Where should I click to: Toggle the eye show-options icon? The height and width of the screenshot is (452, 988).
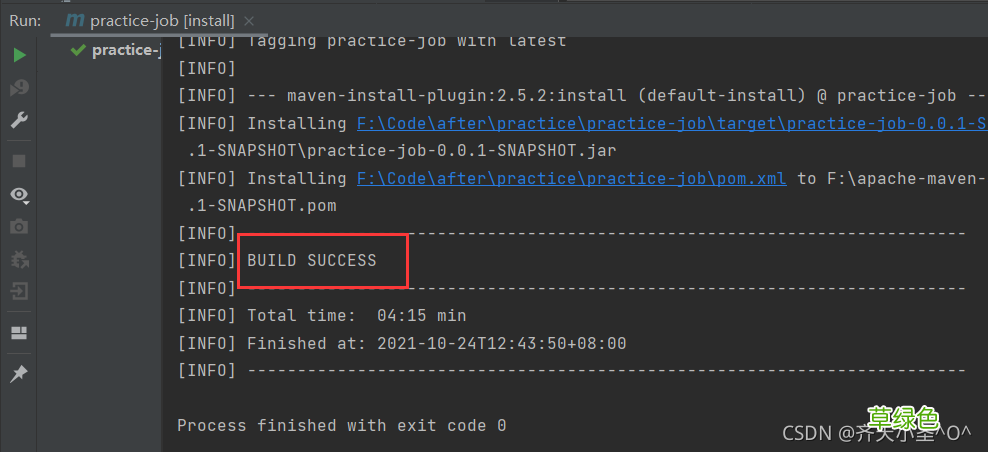click(18, 194)
